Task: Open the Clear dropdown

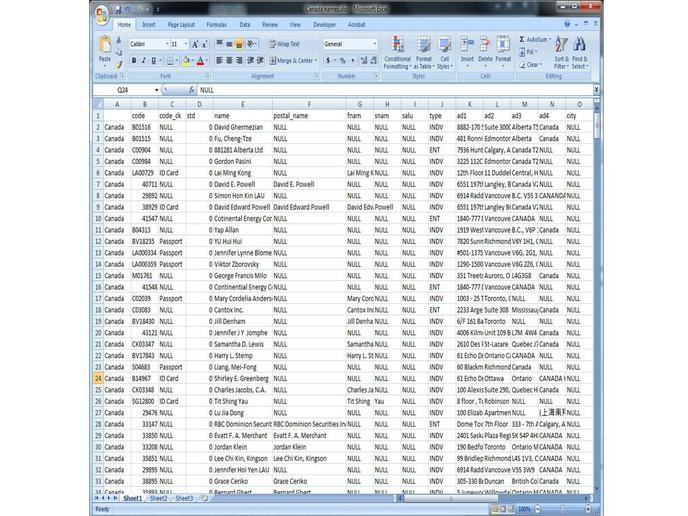Action: pos(531,65)
